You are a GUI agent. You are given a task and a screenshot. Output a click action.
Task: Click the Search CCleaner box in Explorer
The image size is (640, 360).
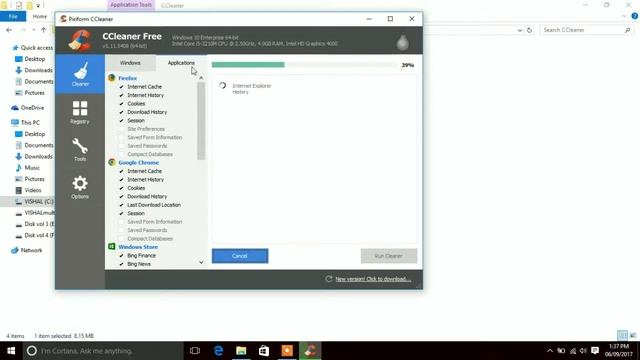[586, 30]
